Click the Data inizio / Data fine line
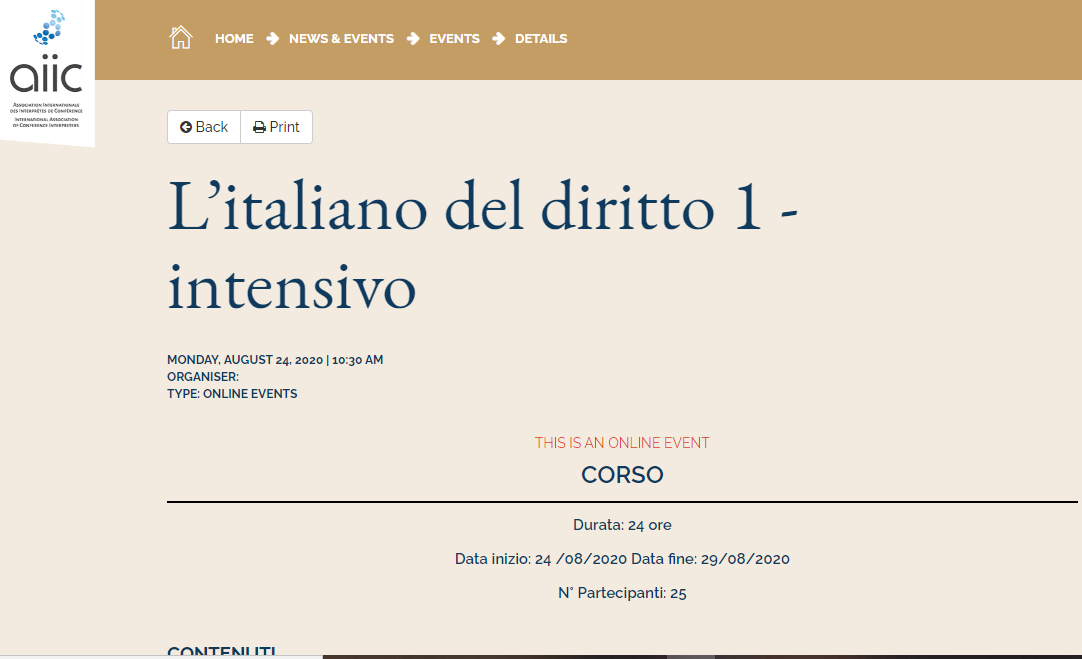Viewport: 1082px width, 659px height. click(622, 559)
